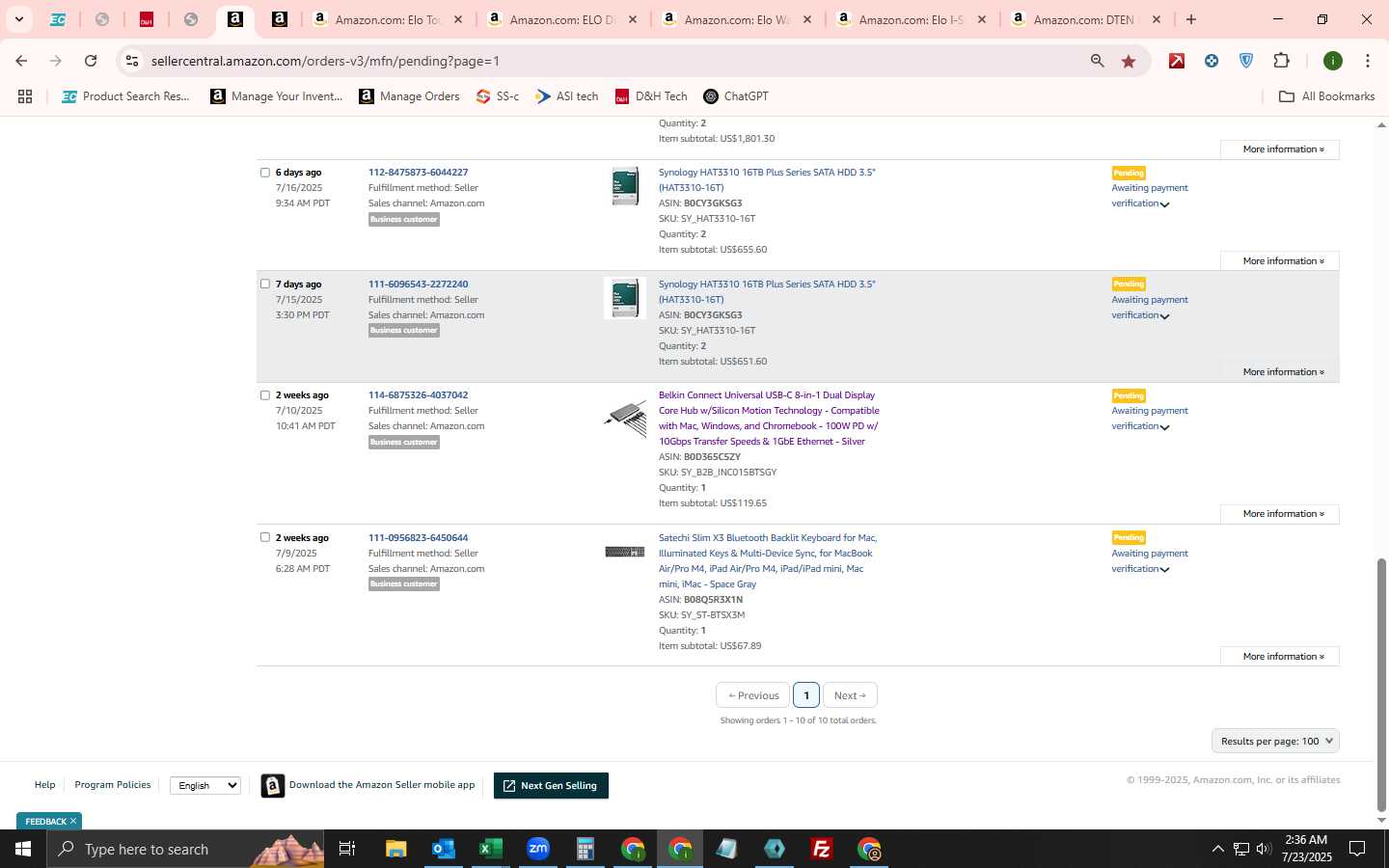Select page 1 in pagination
The height and width of the screenshot is (868, 1389).
(806, 695)
